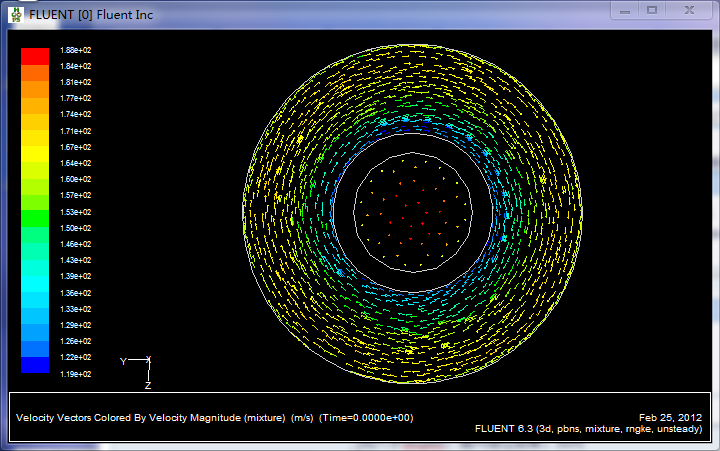Click the '(Time=0.0000e+00)' text in caption
The width and height of the screenshot is (720, 451).
click(x=366, y=418)
